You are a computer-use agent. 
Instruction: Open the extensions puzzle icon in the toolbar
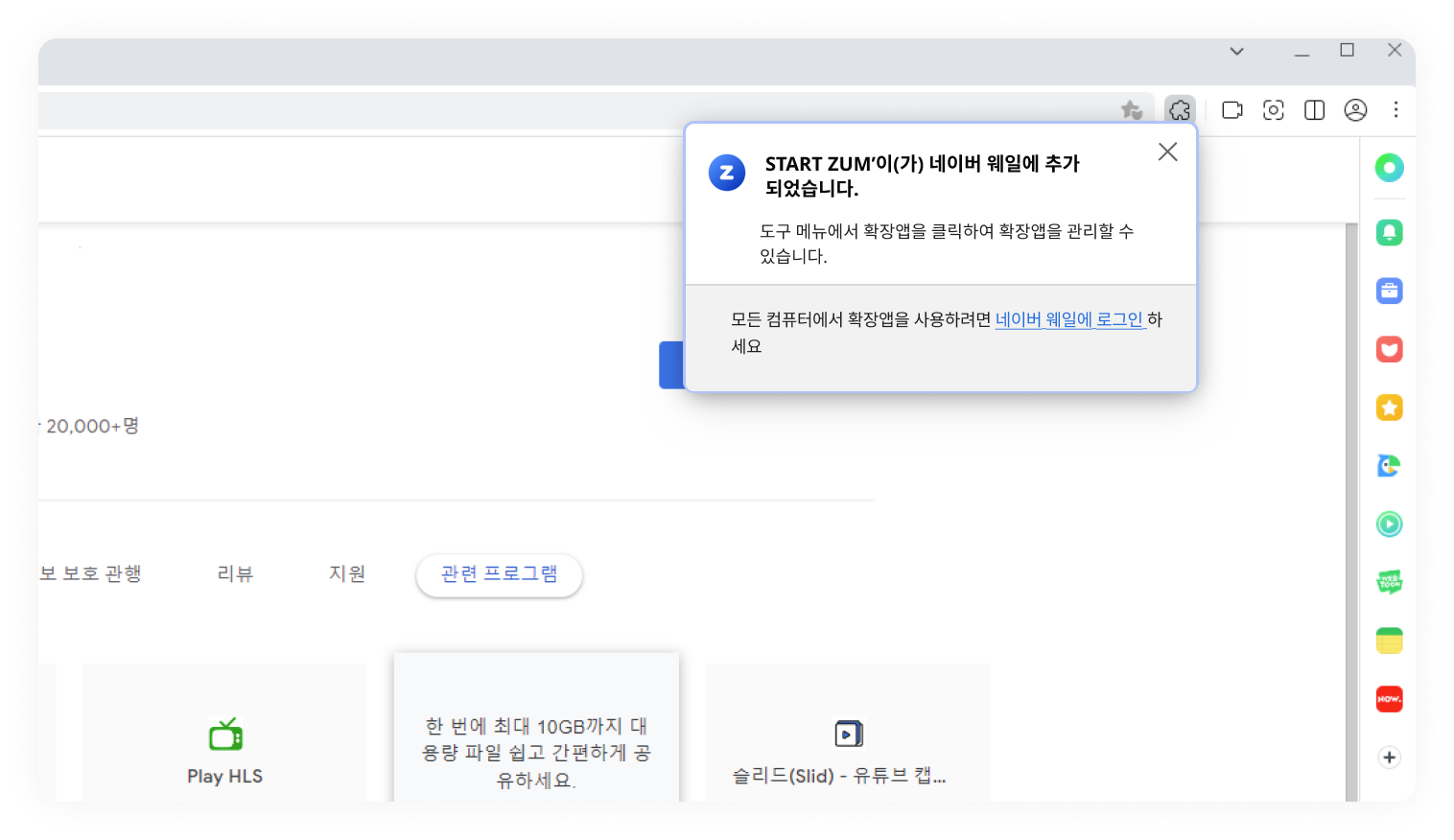1180,109
